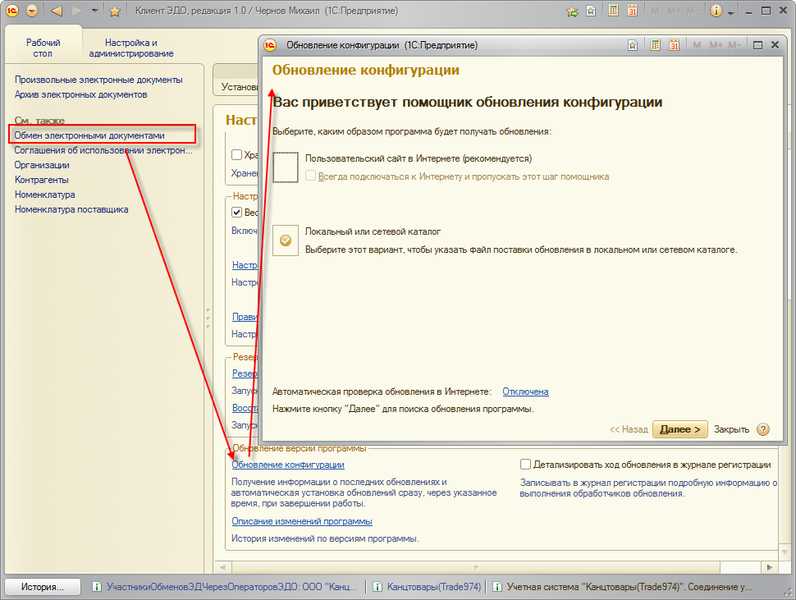This screenshot has height=600, width=796.
Task: Click M+ memory button in main window
Action: tap(674, 11)
